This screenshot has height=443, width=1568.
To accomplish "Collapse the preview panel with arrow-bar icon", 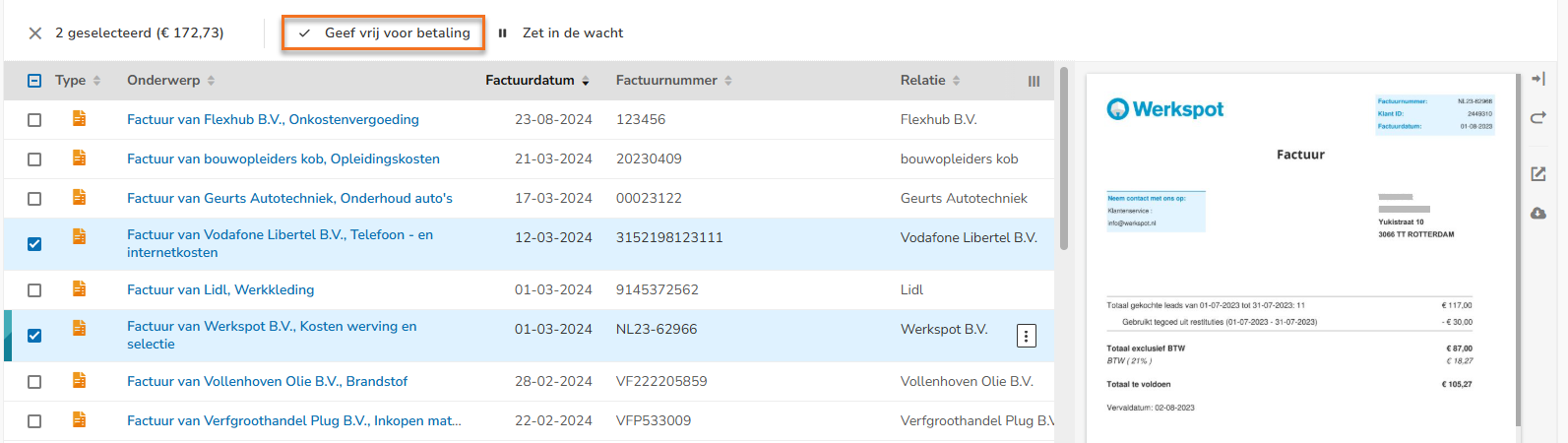I will pyautogui.click(x=1538, y=79).
